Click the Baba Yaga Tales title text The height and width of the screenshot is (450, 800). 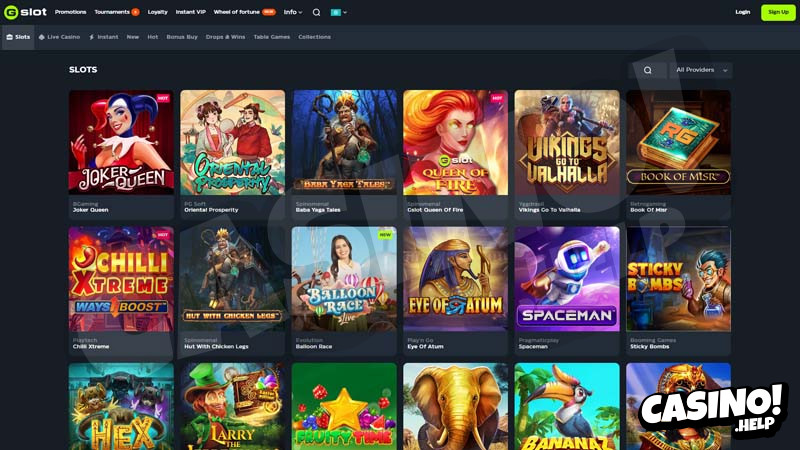point(318,210)
